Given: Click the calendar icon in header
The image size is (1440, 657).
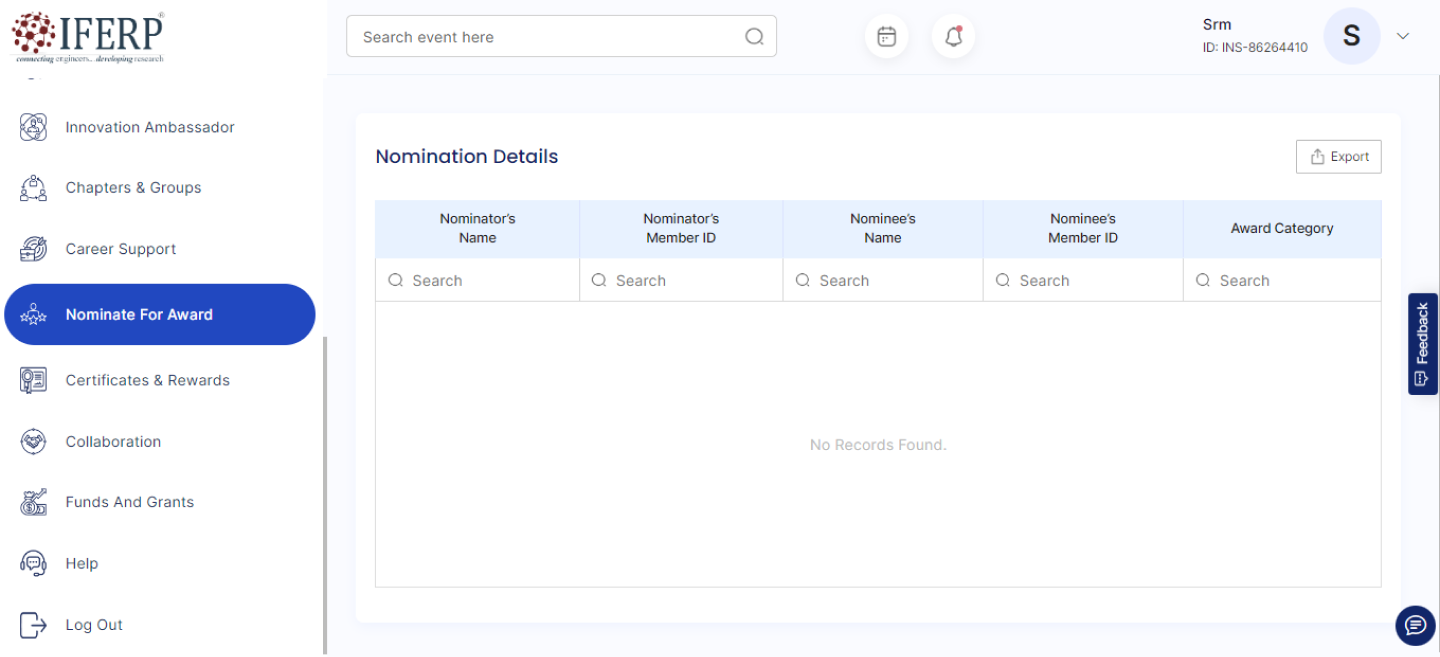Looking at the screenshot, I should click(x=886, y=37).
